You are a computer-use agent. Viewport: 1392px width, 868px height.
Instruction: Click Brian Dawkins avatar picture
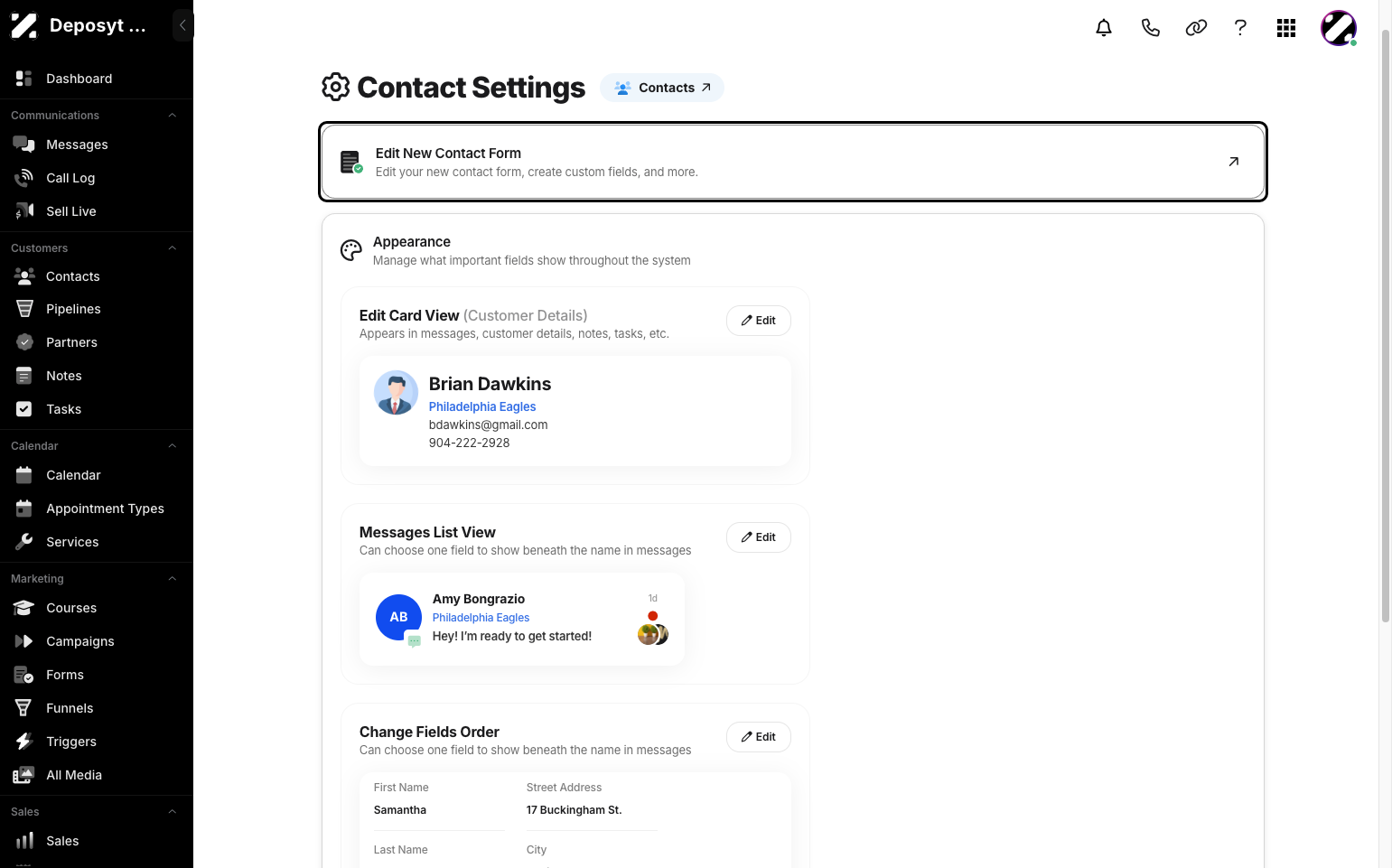(x=396, y=393)
